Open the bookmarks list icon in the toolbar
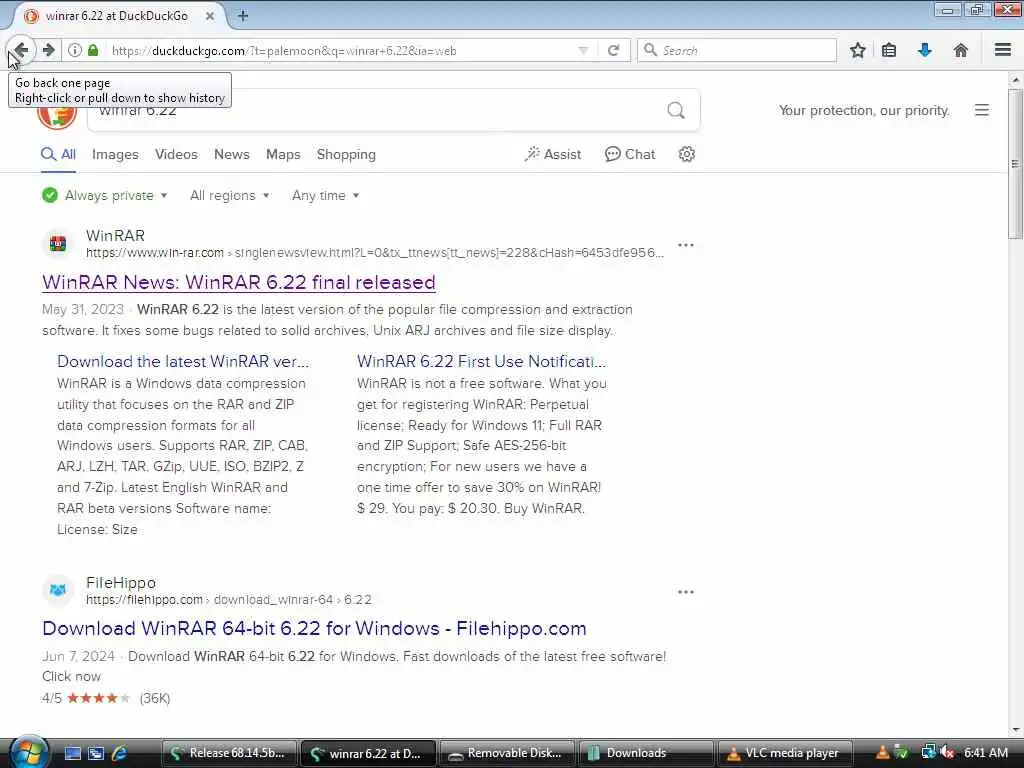1024x768 pixels. click(889, 50)
